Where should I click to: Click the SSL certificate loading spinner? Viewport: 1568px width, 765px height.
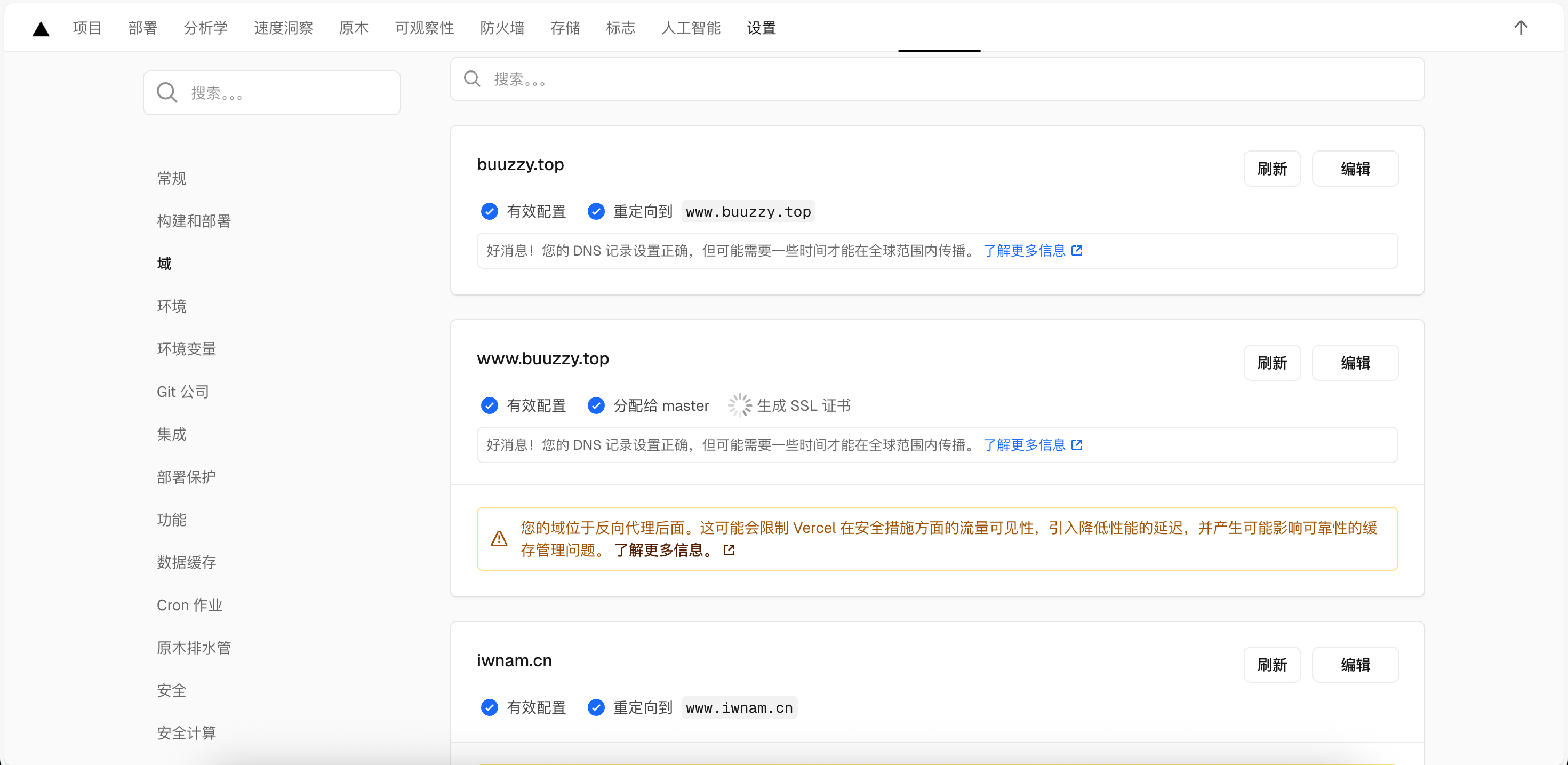740,405
